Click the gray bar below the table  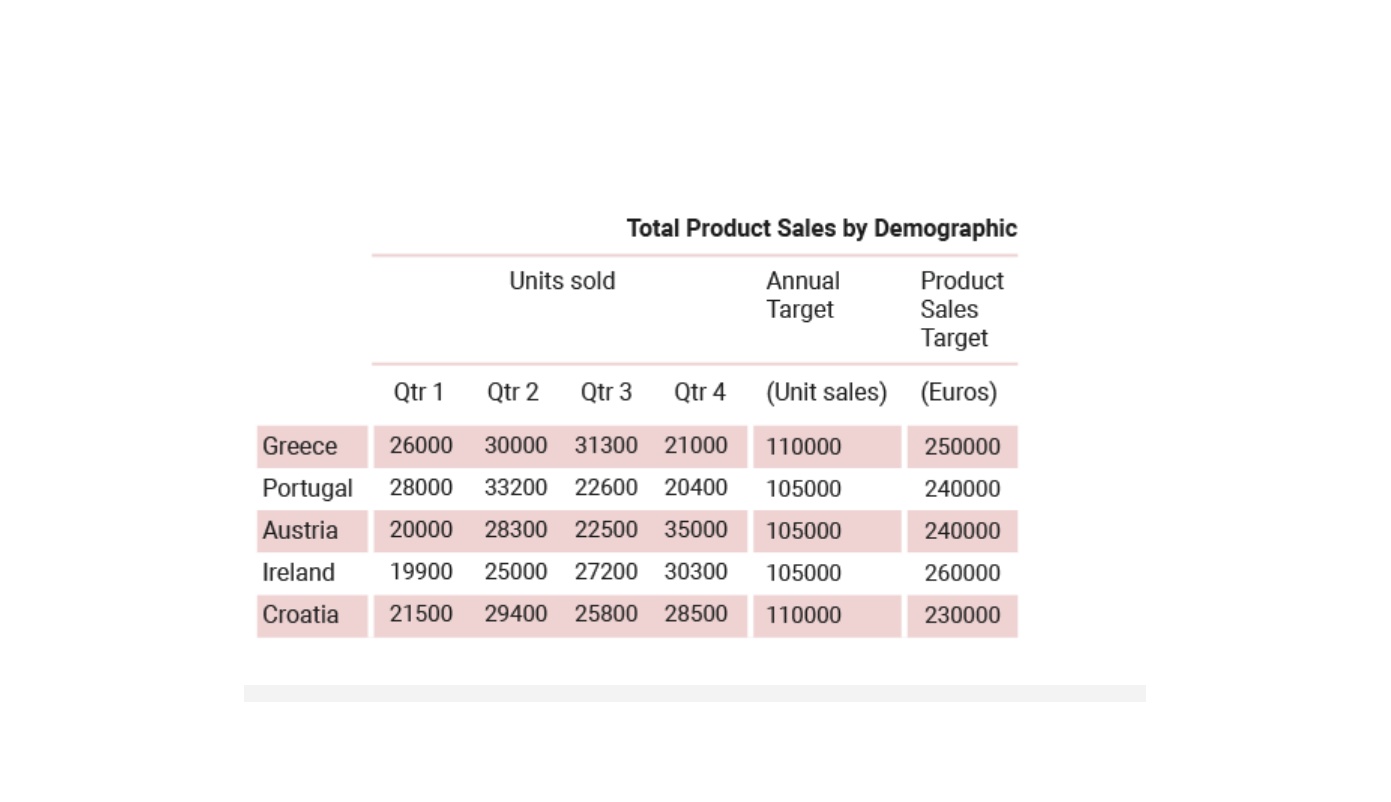tap(695, 693)
